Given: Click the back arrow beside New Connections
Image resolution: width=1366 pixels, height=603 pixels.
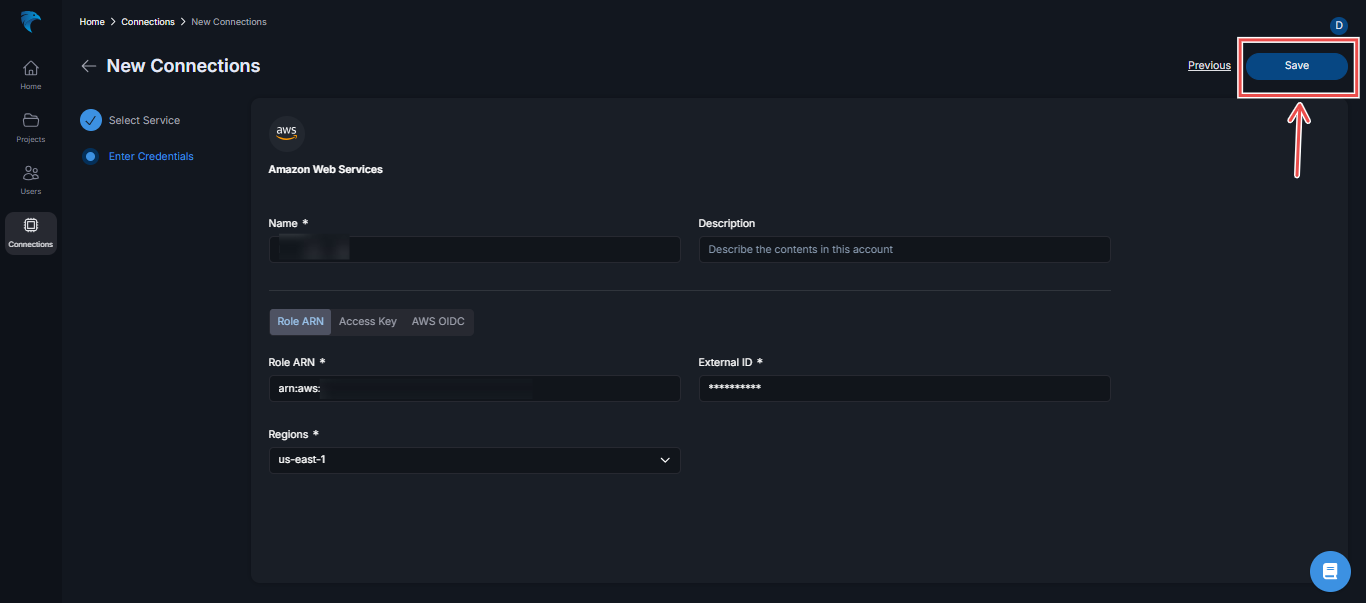Looking at the screenshot, I should [x=89, y=66].
